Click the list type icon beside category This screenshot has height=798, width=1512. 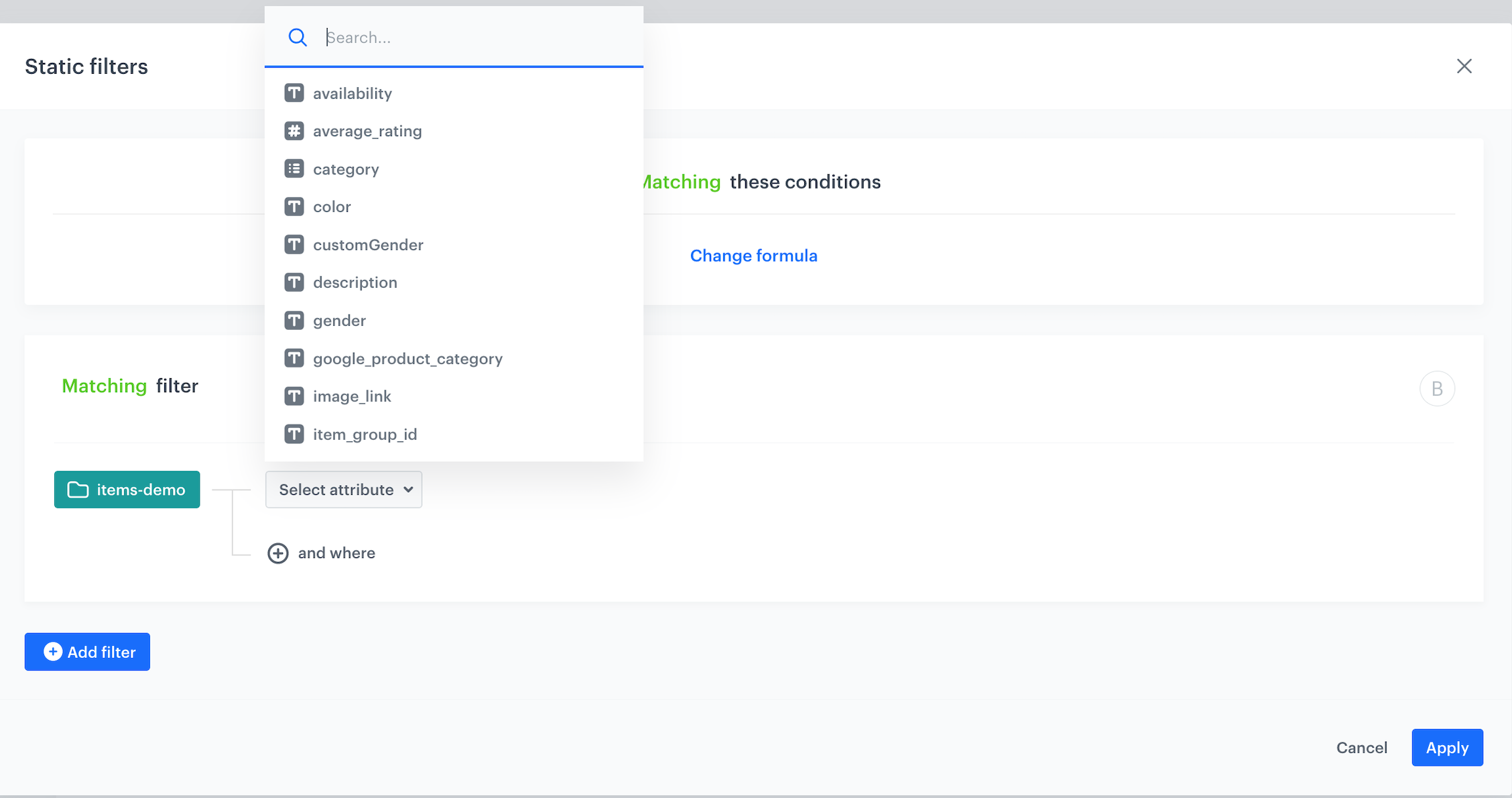(294, 168)
